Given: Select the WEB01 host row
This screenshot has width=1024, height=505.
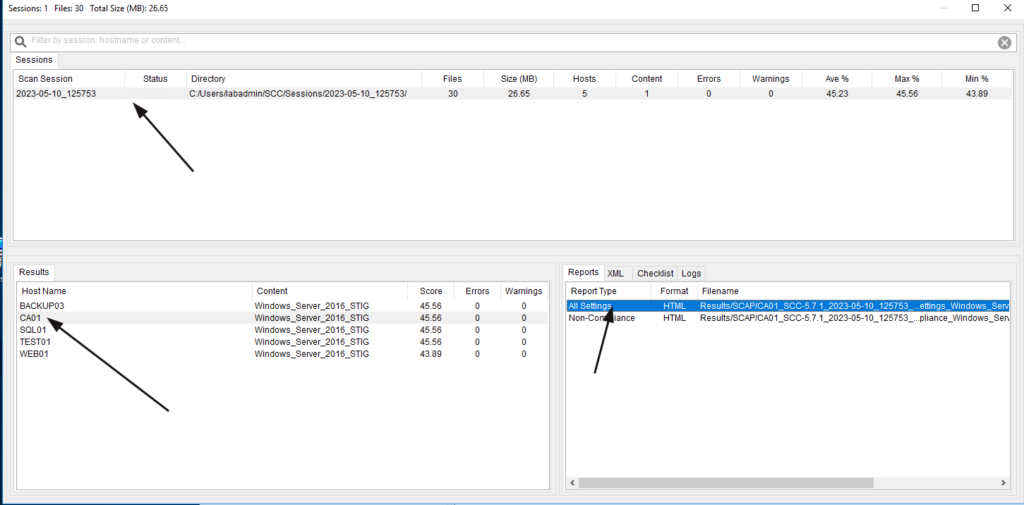Looking at the screenshot, I should coord(282,353).
